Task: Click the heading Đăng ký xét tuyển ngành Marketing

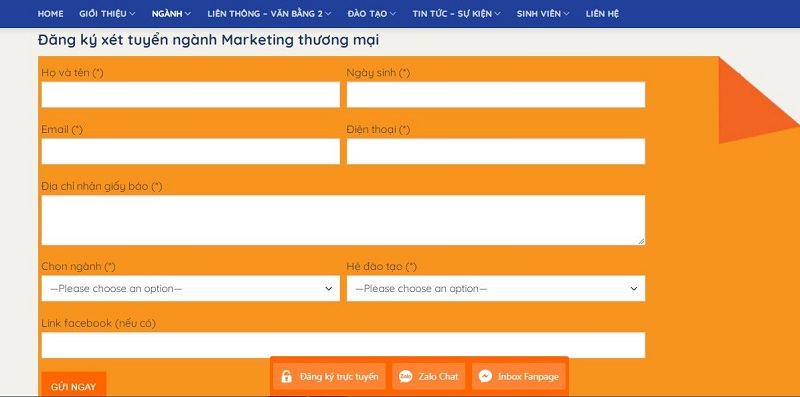Action: (208, 40)
